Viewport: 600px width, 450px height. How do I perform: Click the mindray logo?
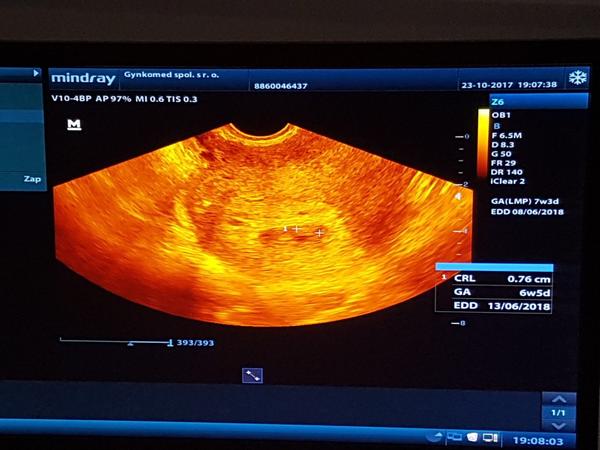[x=85, y=77]
